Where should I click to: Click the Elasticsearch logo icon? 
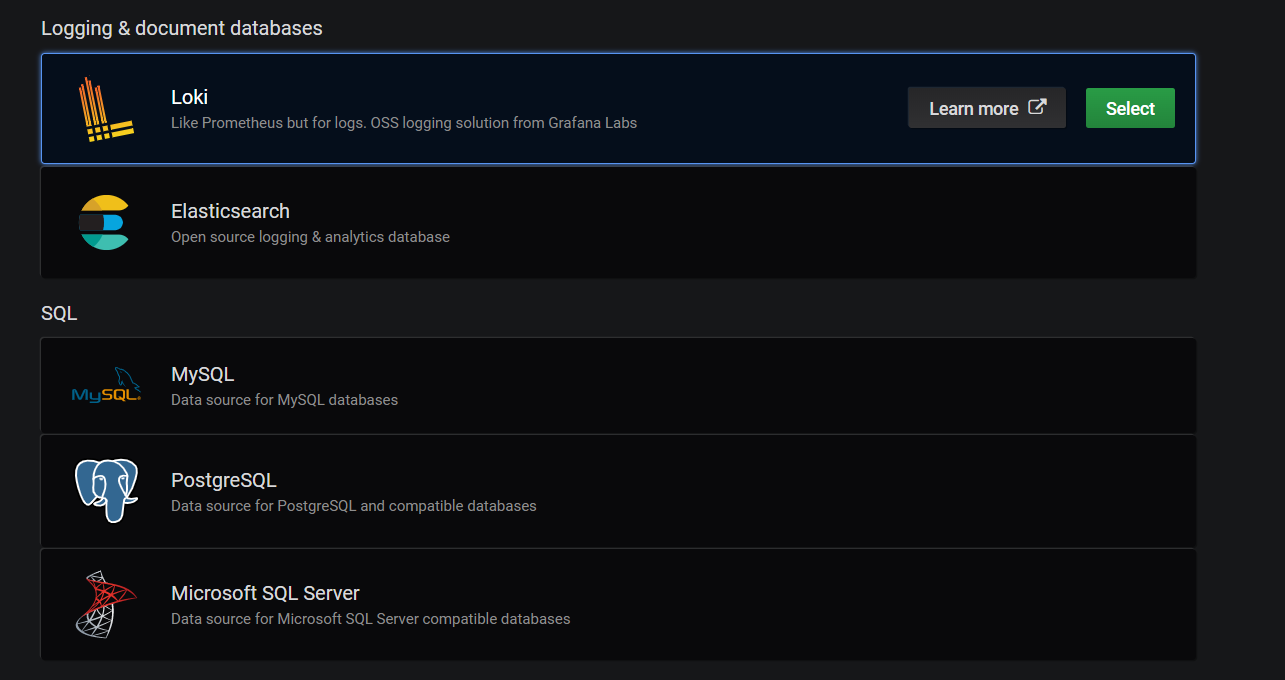(x=105, y=222)
